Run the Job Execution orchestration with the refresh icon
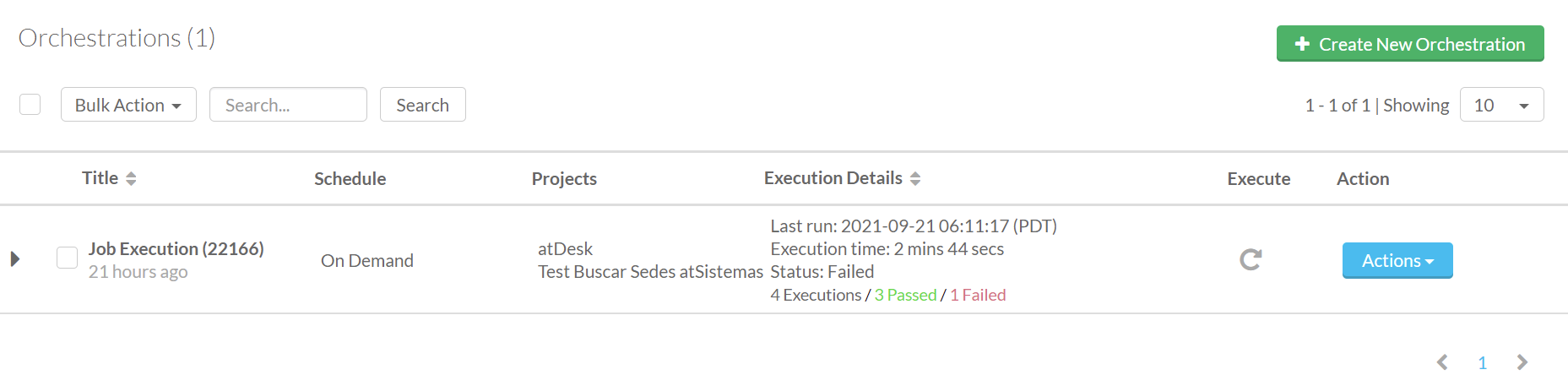 (1251, 259)
